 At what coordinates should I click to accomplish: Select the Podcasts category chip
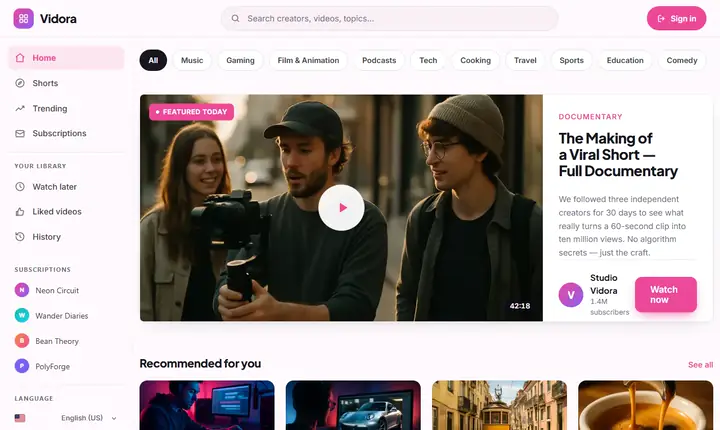(x=379, y=60)
